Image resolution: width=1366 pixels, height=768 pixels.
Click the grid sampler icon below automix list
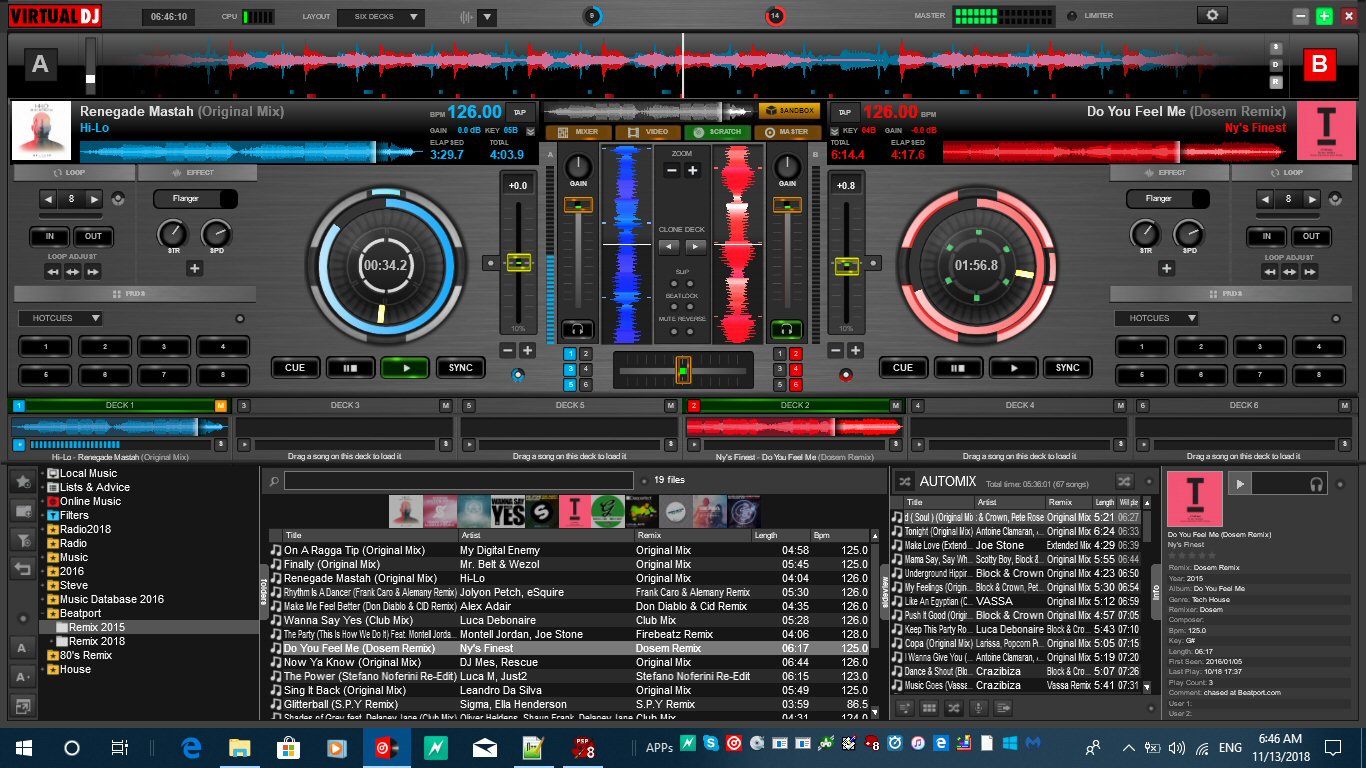pyautogui.click(x=929, y=708)
